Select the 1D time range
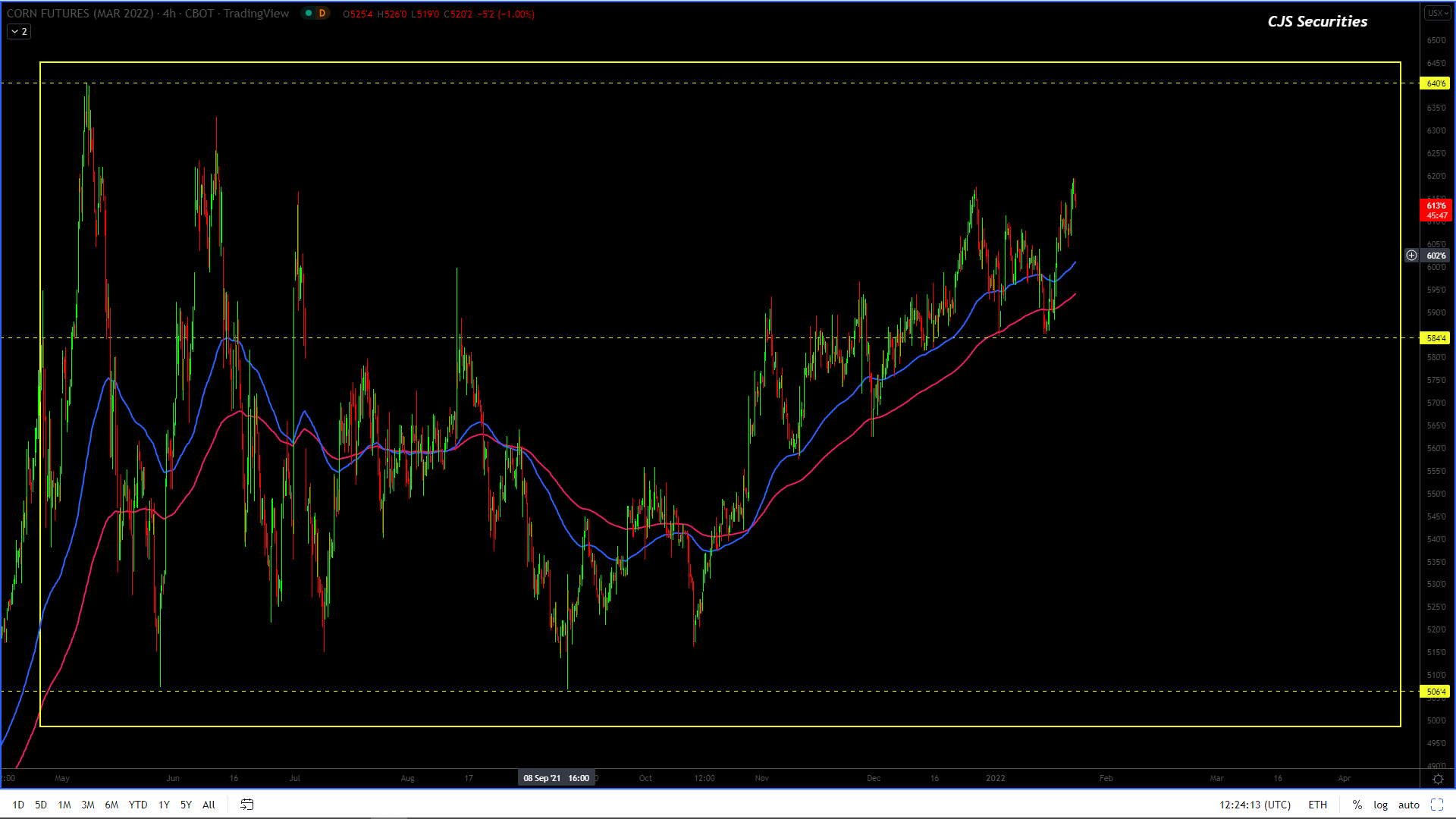 18,805
